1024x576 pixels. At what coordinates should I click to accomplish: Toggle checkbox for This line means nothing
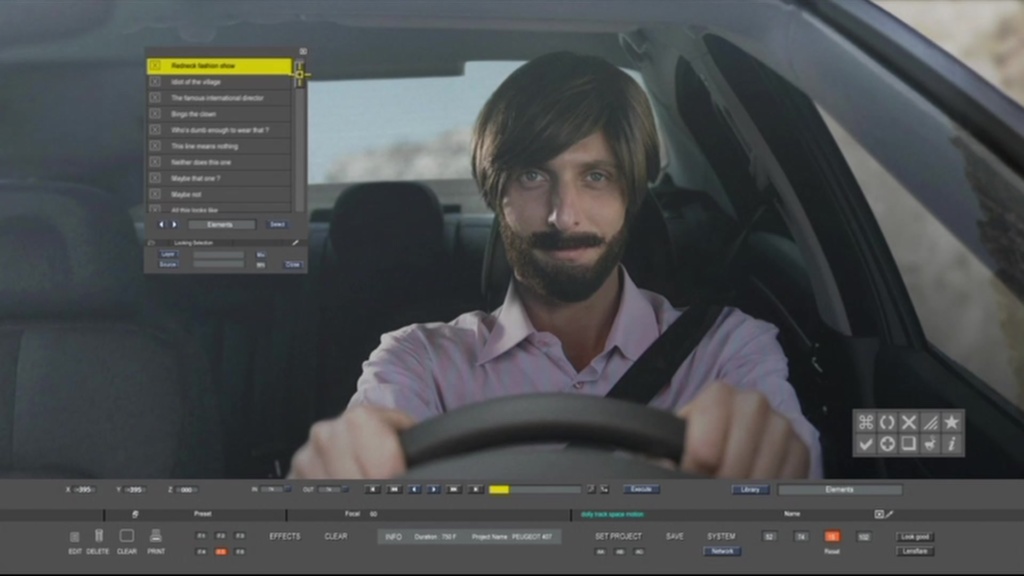(155, 146)
